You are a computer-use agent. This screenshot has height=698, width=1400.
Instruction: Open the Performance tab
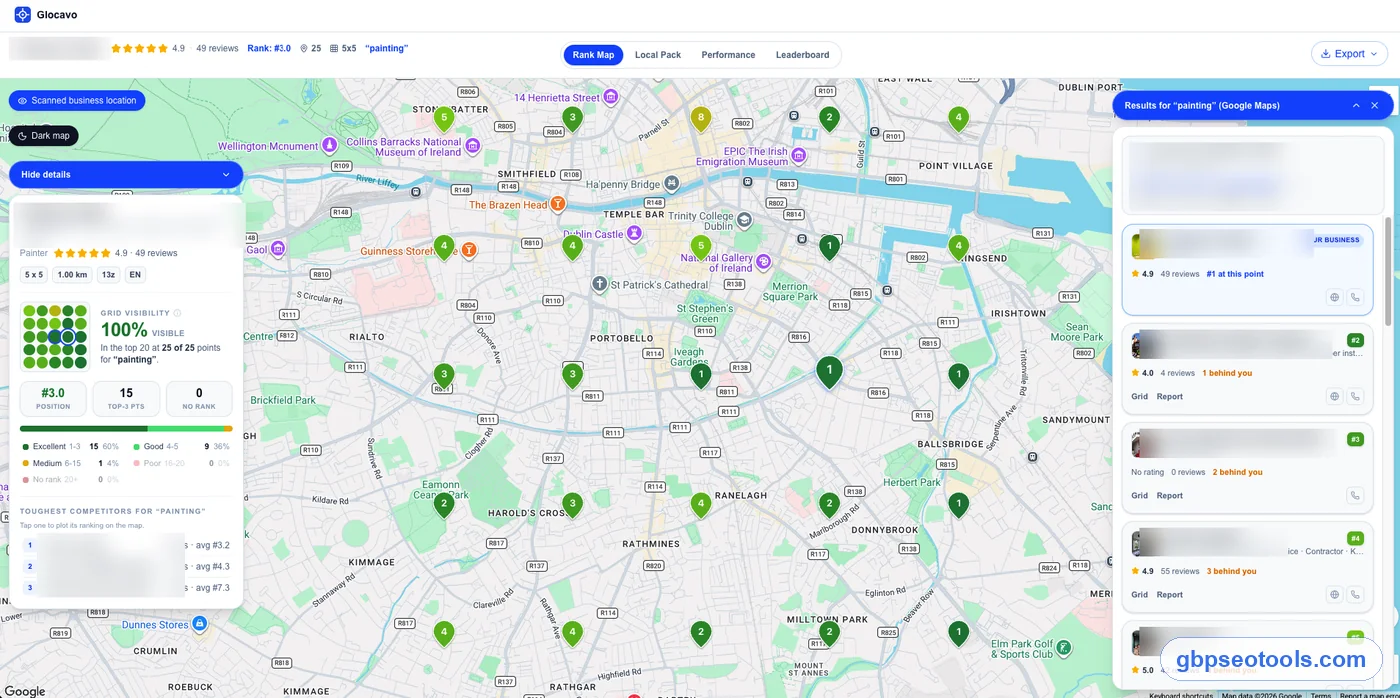point(728,55)
